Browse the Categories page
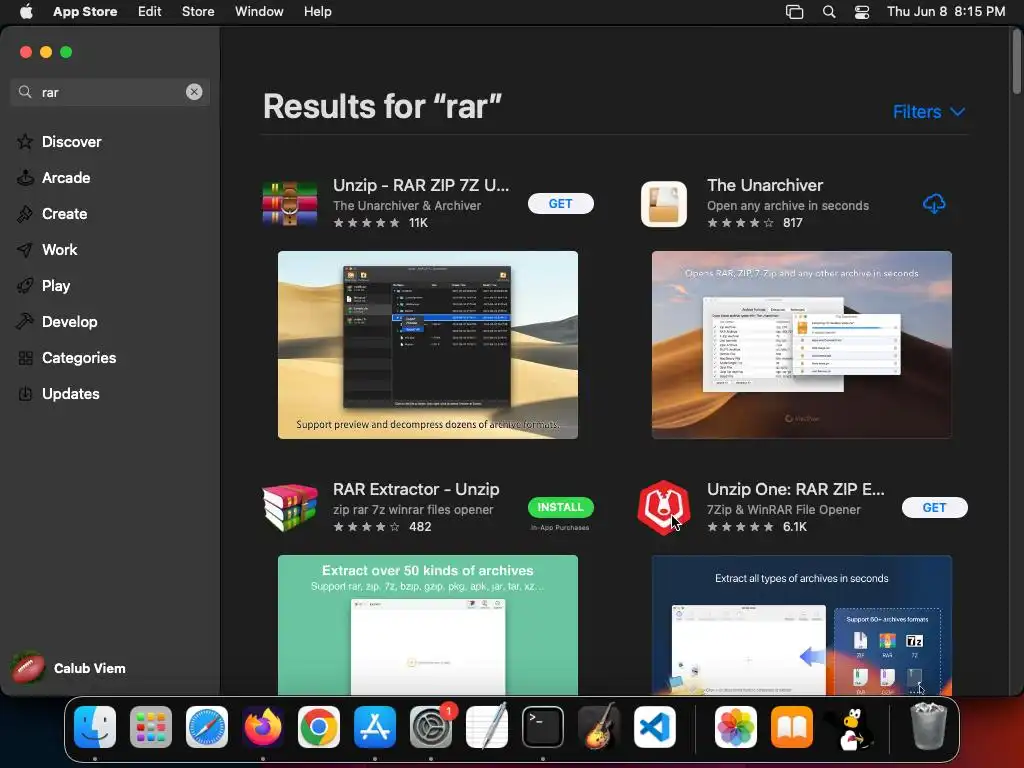The height and width of the screenshot is (768, 1024). click(78, 357)
